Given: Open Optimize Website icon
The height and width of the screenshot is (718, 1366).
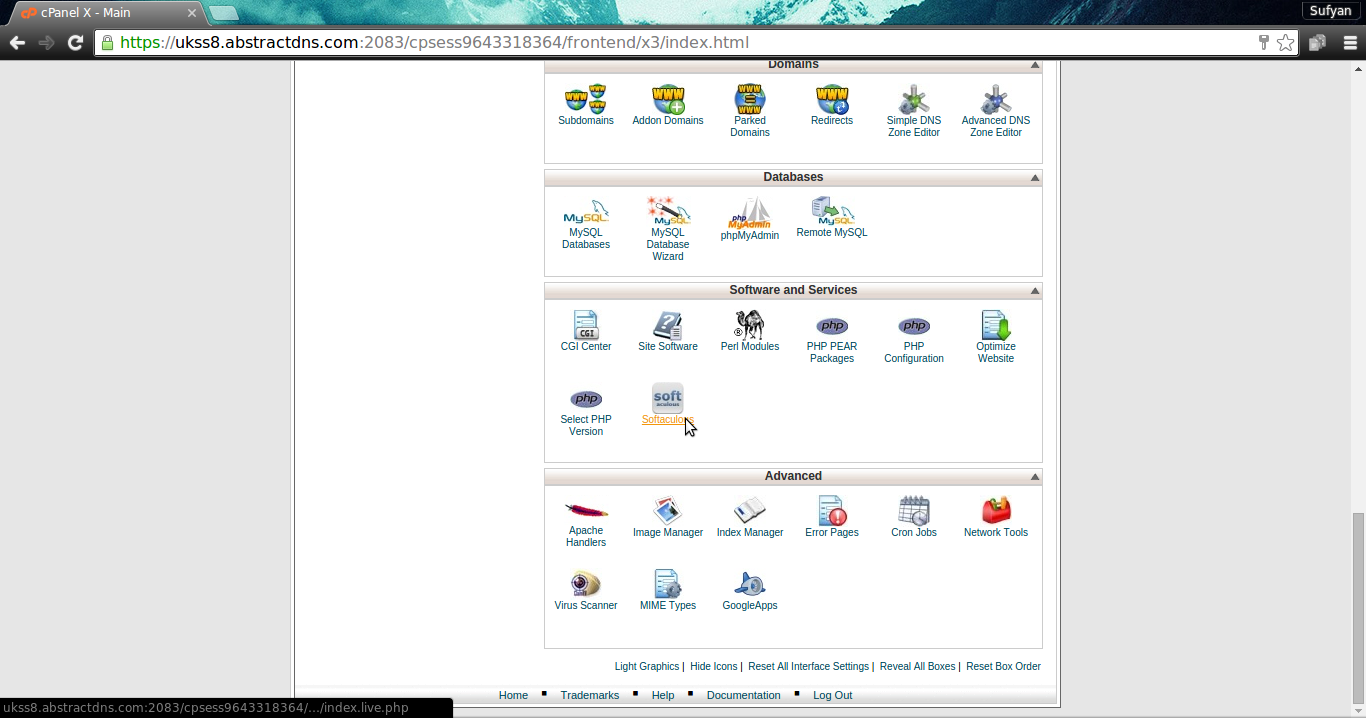Looking at the screenshot, I should coord(996,325).
